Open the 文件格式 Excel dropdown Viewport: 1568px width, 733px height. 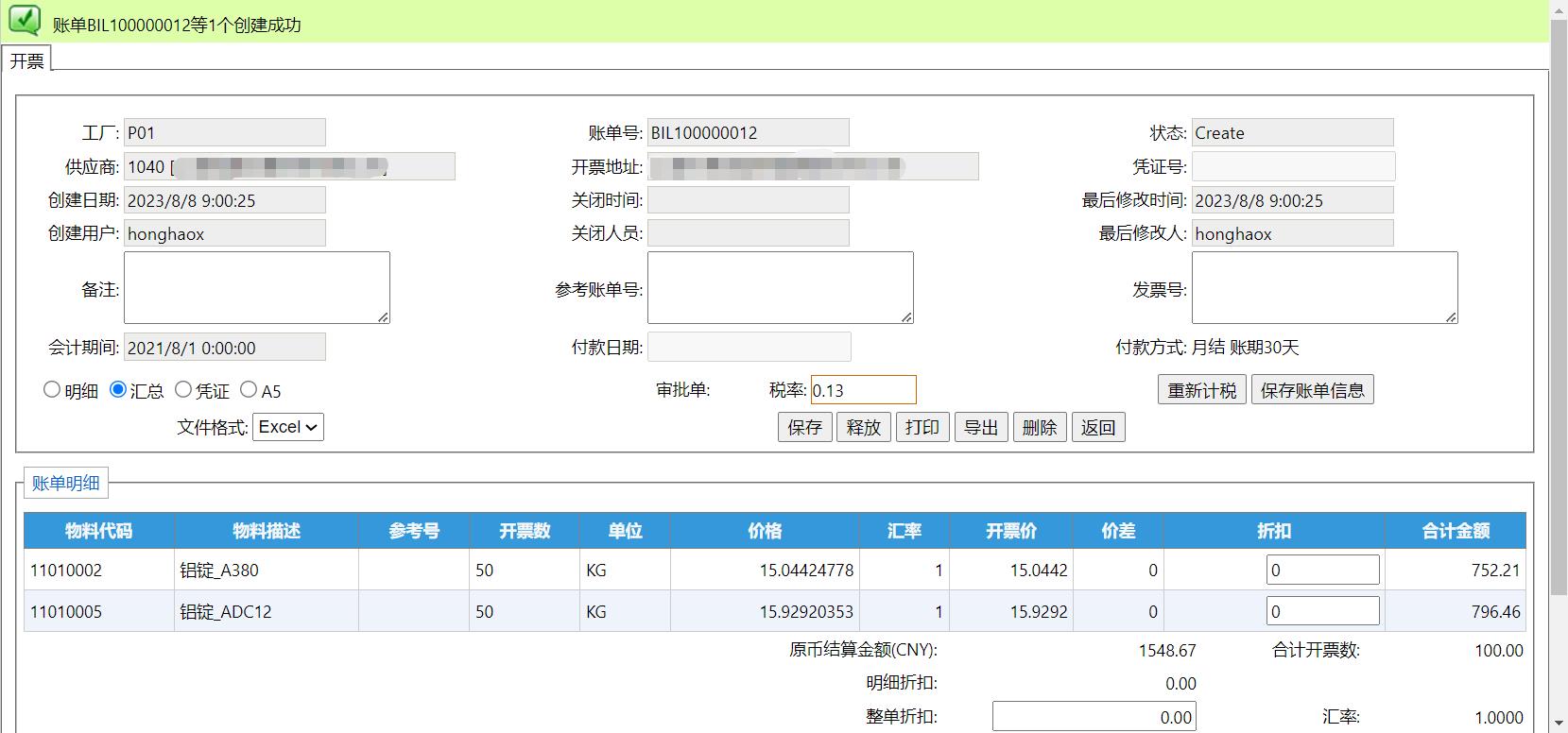pos(288,427)
